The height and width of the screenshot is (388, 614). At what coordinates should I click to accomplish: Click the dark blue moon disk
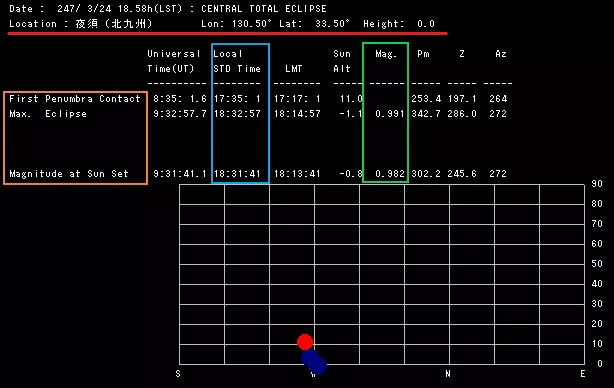314,362
